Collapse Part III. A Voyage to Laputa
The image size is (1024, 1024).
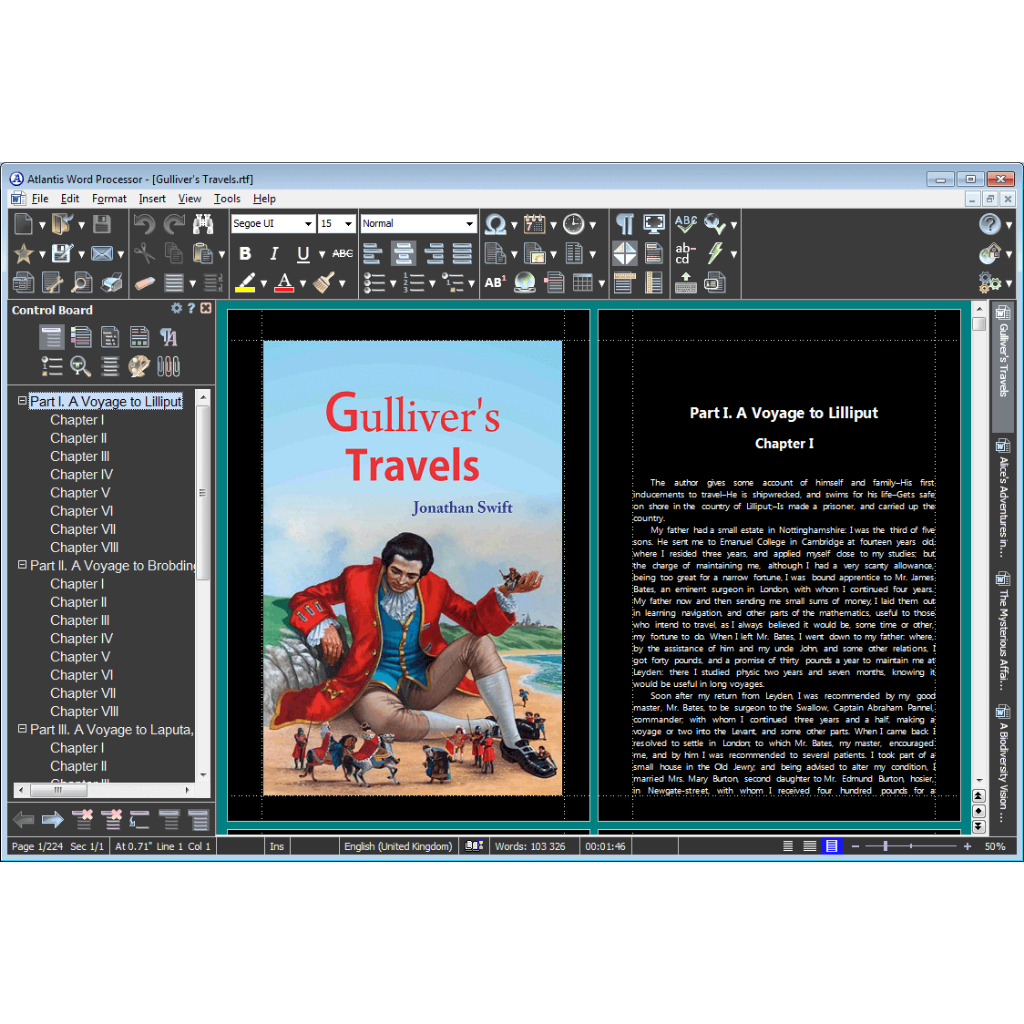tap(22, 728)
